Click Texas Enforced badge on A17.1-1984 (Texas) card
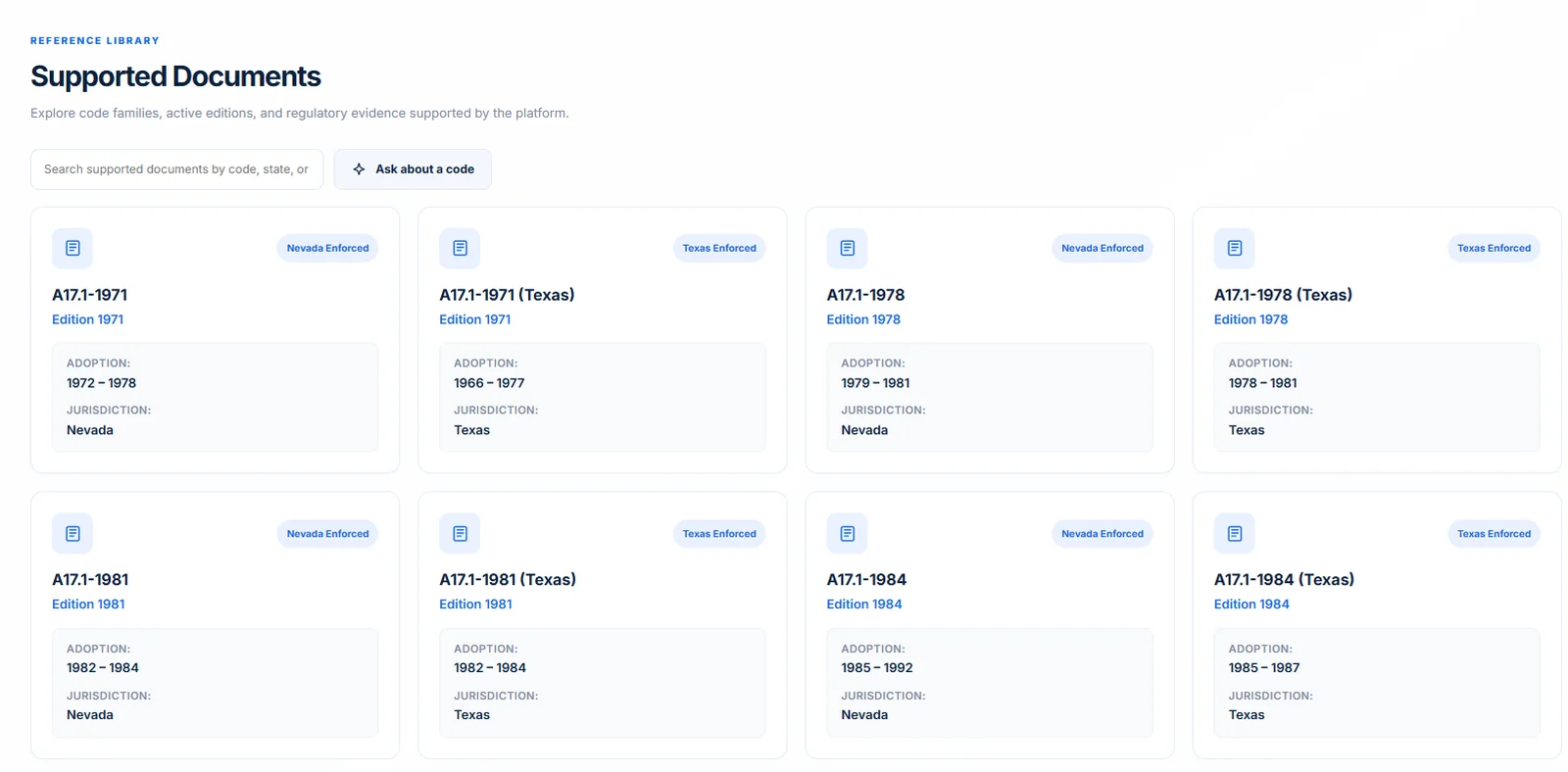1568x772 pixels. [x=1494, y=534]
